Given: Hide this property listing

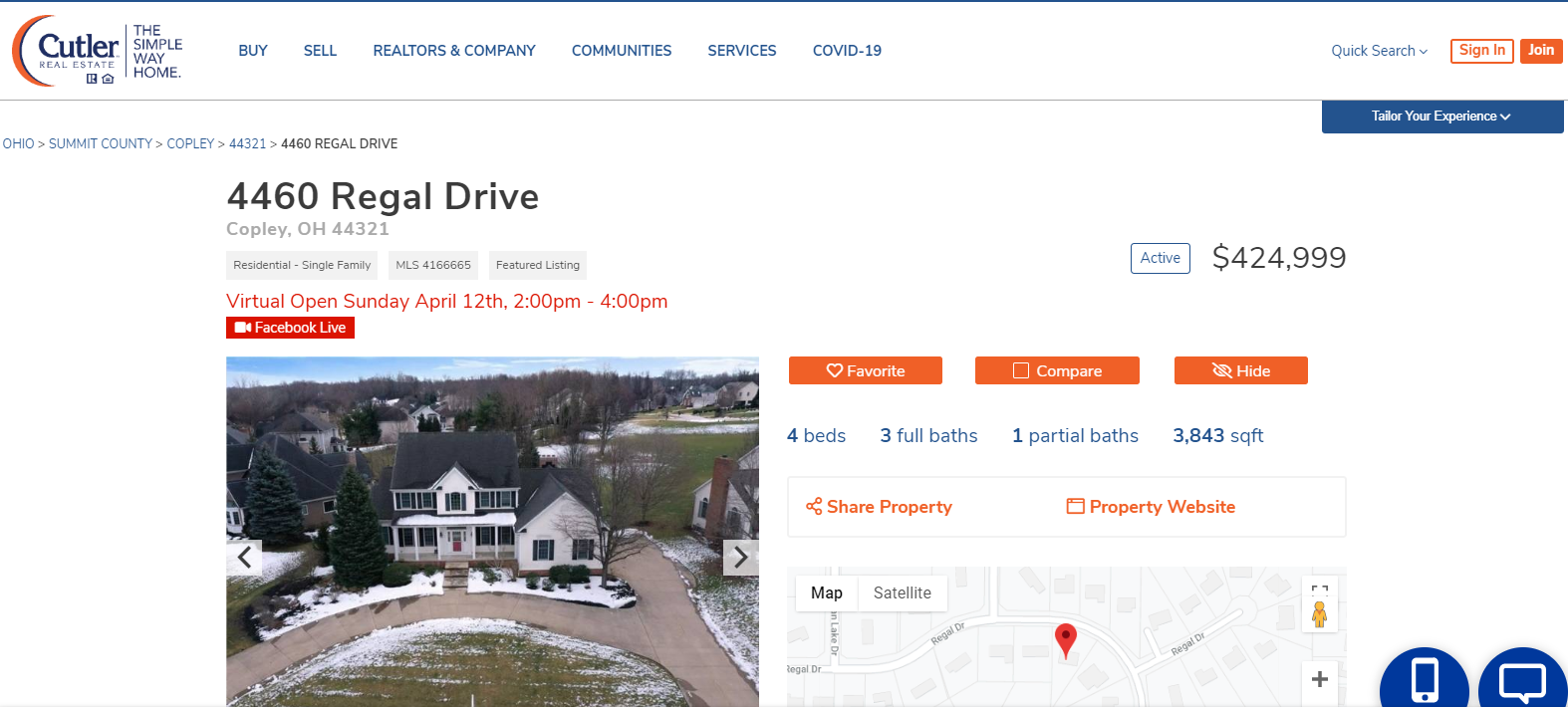Looking at the screenshot, I should coord(1241,370).
